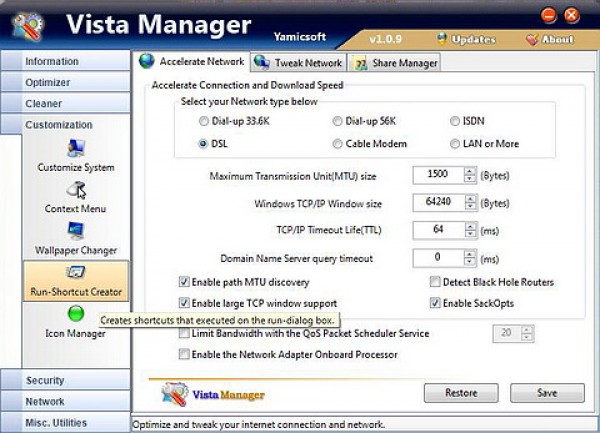Increase TCP/IP Window size stepper
This screenshot has width=600, height=433.
(x=470, y=199)
